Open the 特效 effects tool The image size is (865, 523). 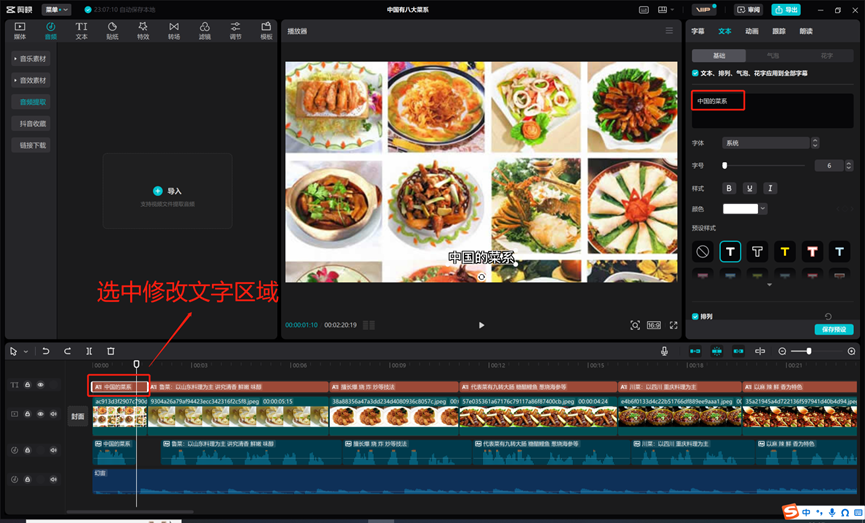[x=143, y=31]
